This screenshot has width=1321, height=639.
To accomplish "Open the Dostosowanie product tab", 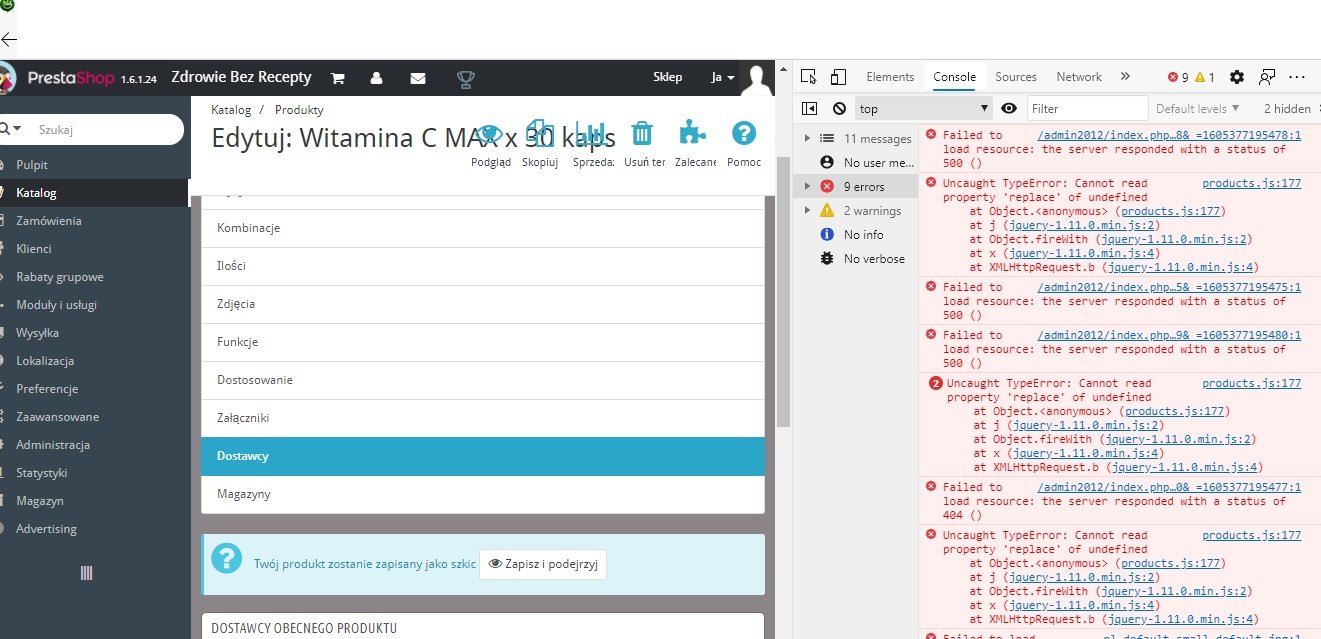I will point(483,380).
